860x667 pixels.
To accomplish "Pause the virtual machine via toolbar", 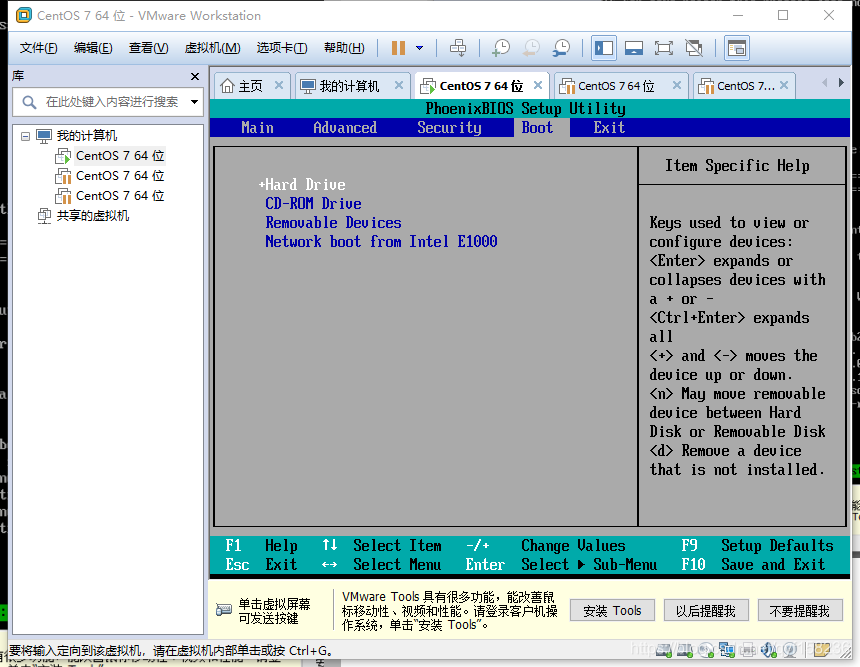I will click(x=398, y=48).
